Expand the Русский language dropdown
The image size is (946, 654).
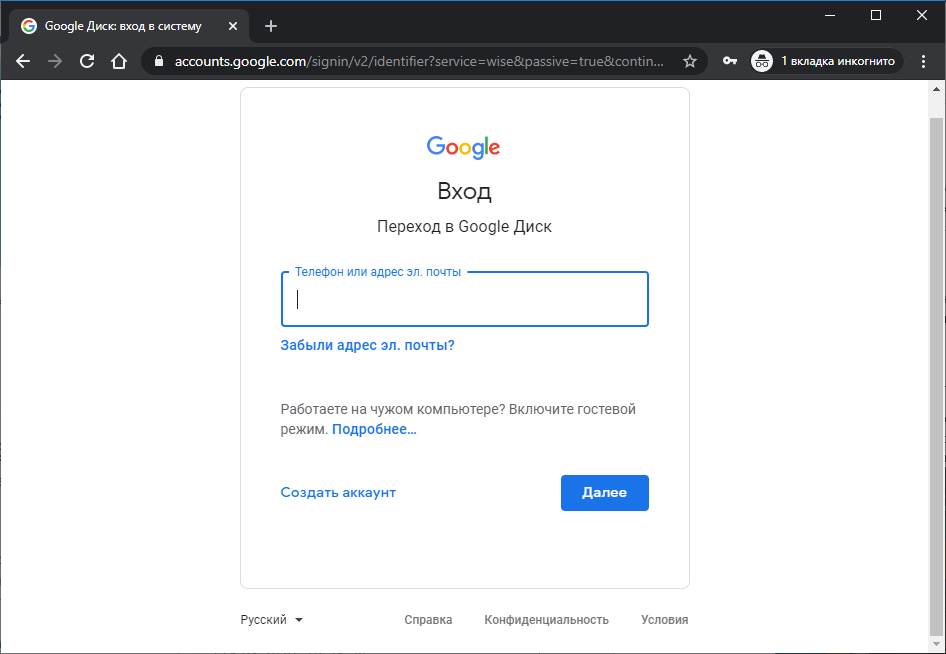(271, 620)
